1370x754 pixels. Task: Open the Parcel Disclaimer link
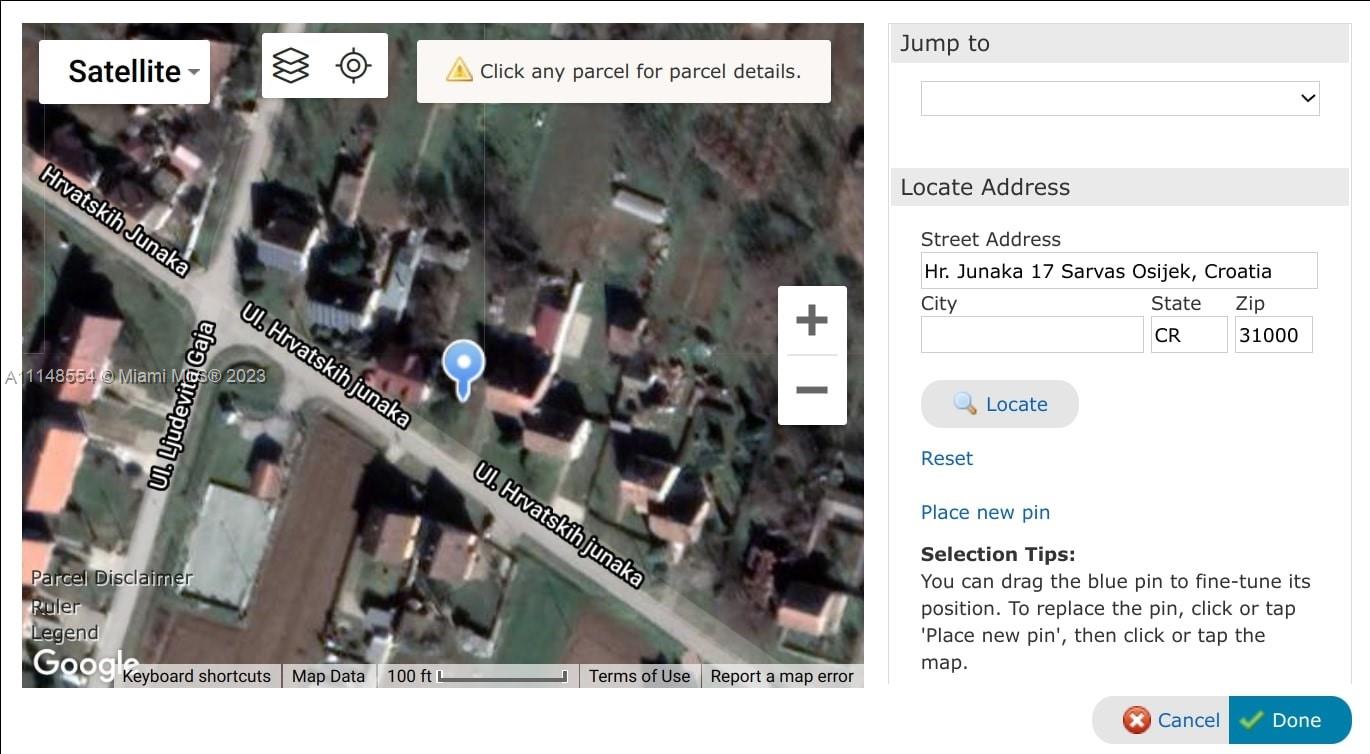111,578
